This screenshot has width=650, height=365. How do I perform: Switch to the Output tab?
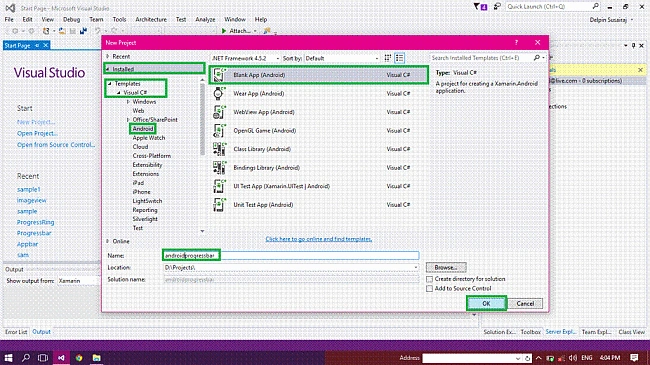point(41,332)
